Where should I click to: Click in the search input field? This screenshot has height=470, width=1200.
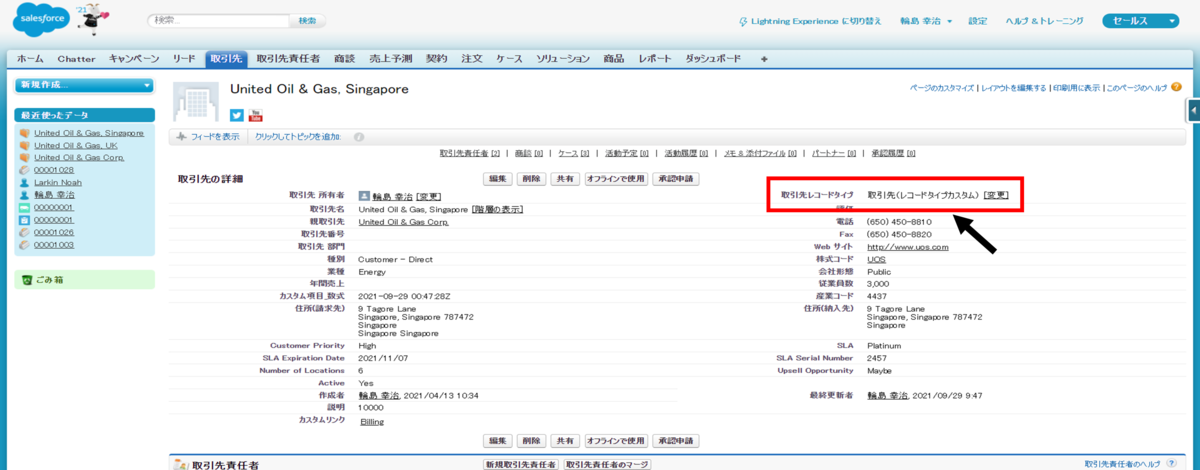(x=218, y=21)
